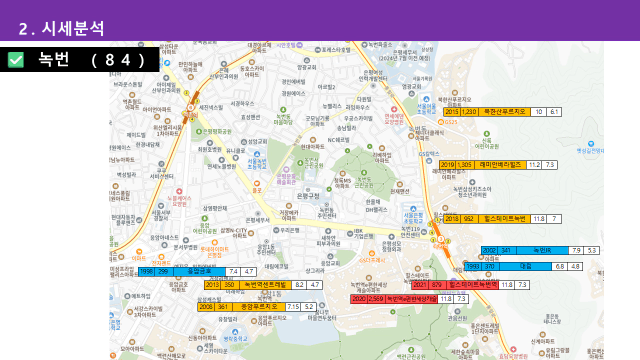Click the 녹번역 subway station marker
The image size is (640, 360).
(x=440, y=239)
